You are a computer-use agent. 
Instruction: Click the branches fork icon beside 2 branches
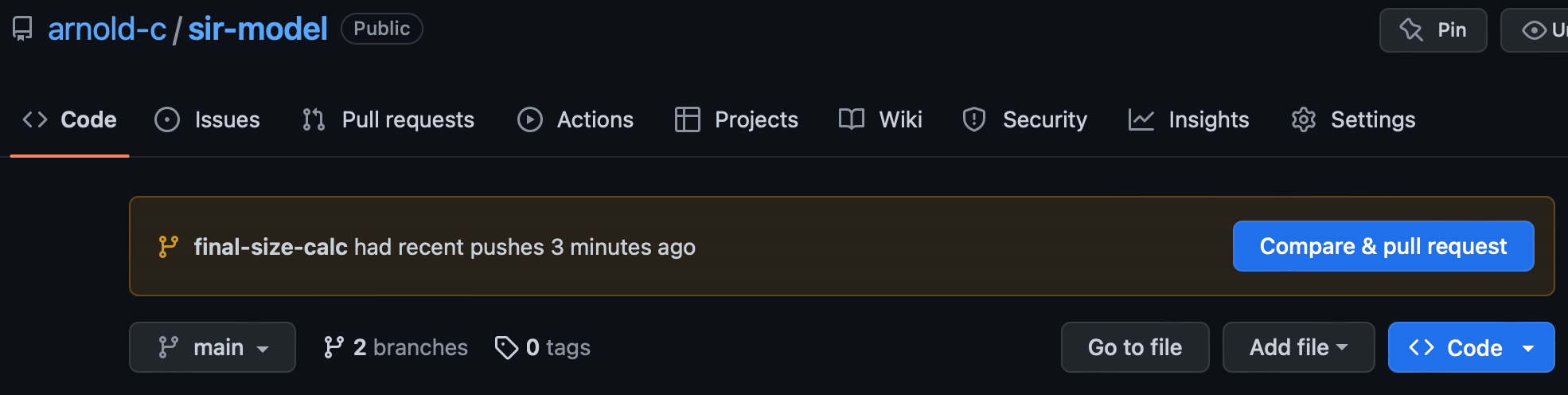pos(333,347)
